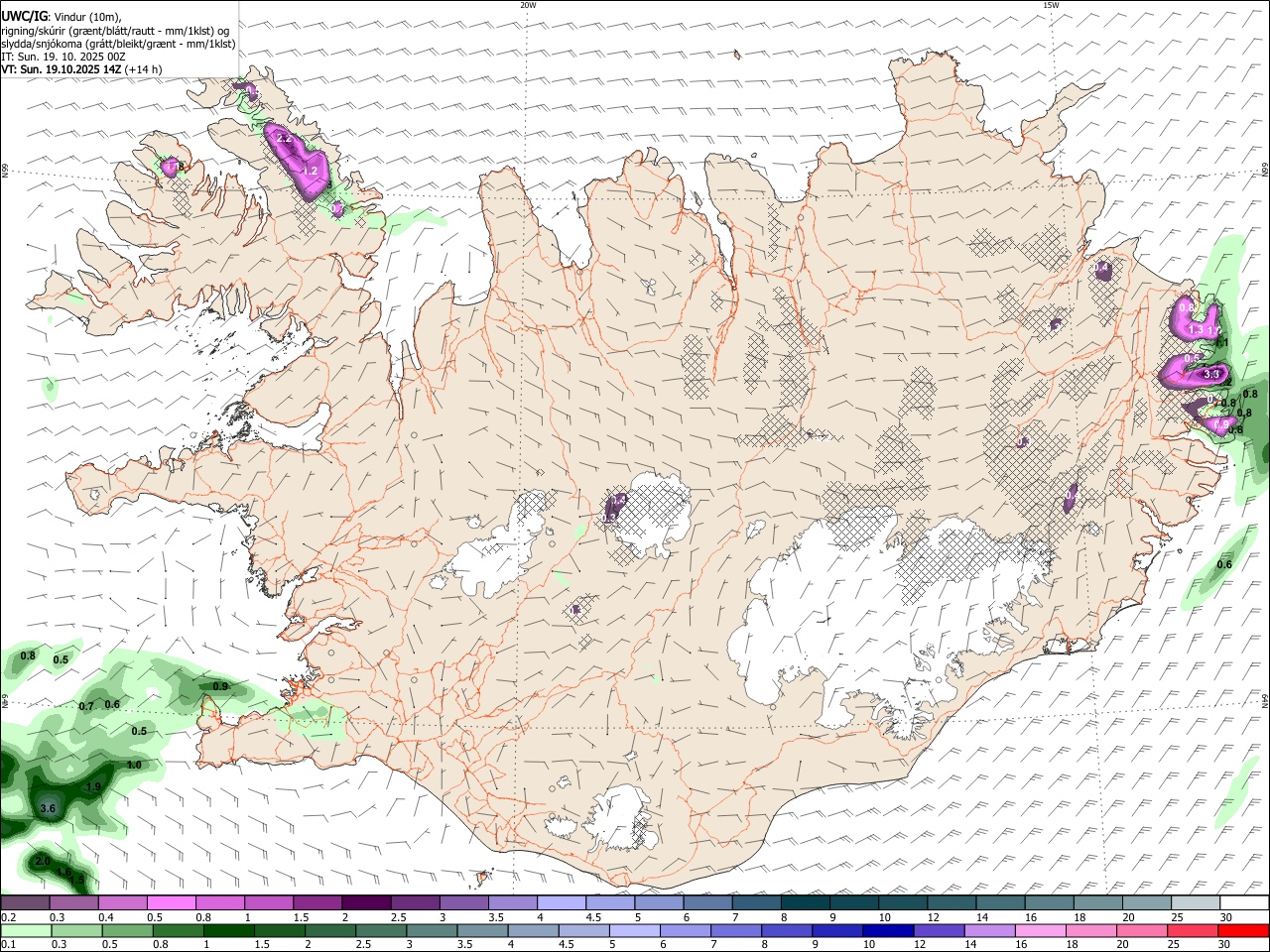This screenshot has width=1270, height=952.
Task: Click the dark teal 8 swatch in the upper legend
Action: pos(805,903)
